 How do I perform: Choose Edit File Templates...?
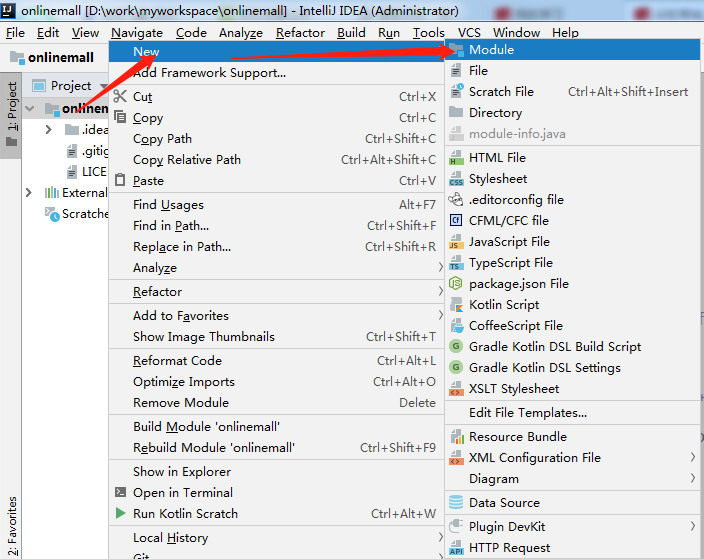[573, 413]
